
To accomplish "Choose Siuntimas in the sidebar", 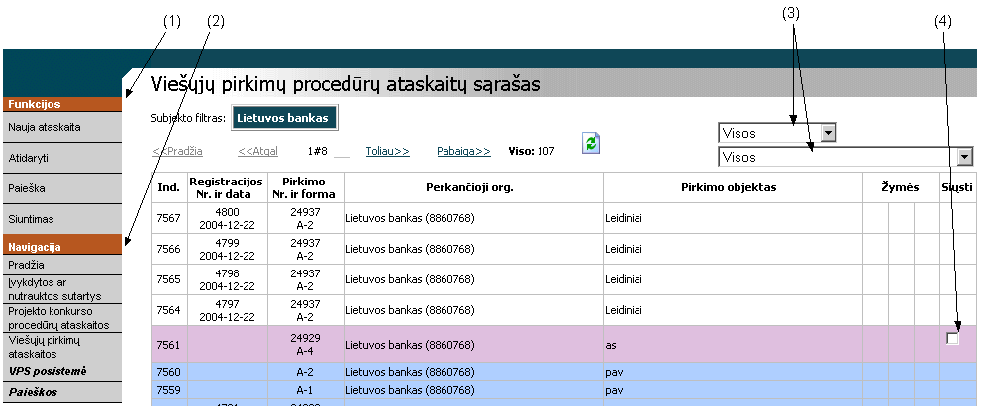I will [62, 220].
